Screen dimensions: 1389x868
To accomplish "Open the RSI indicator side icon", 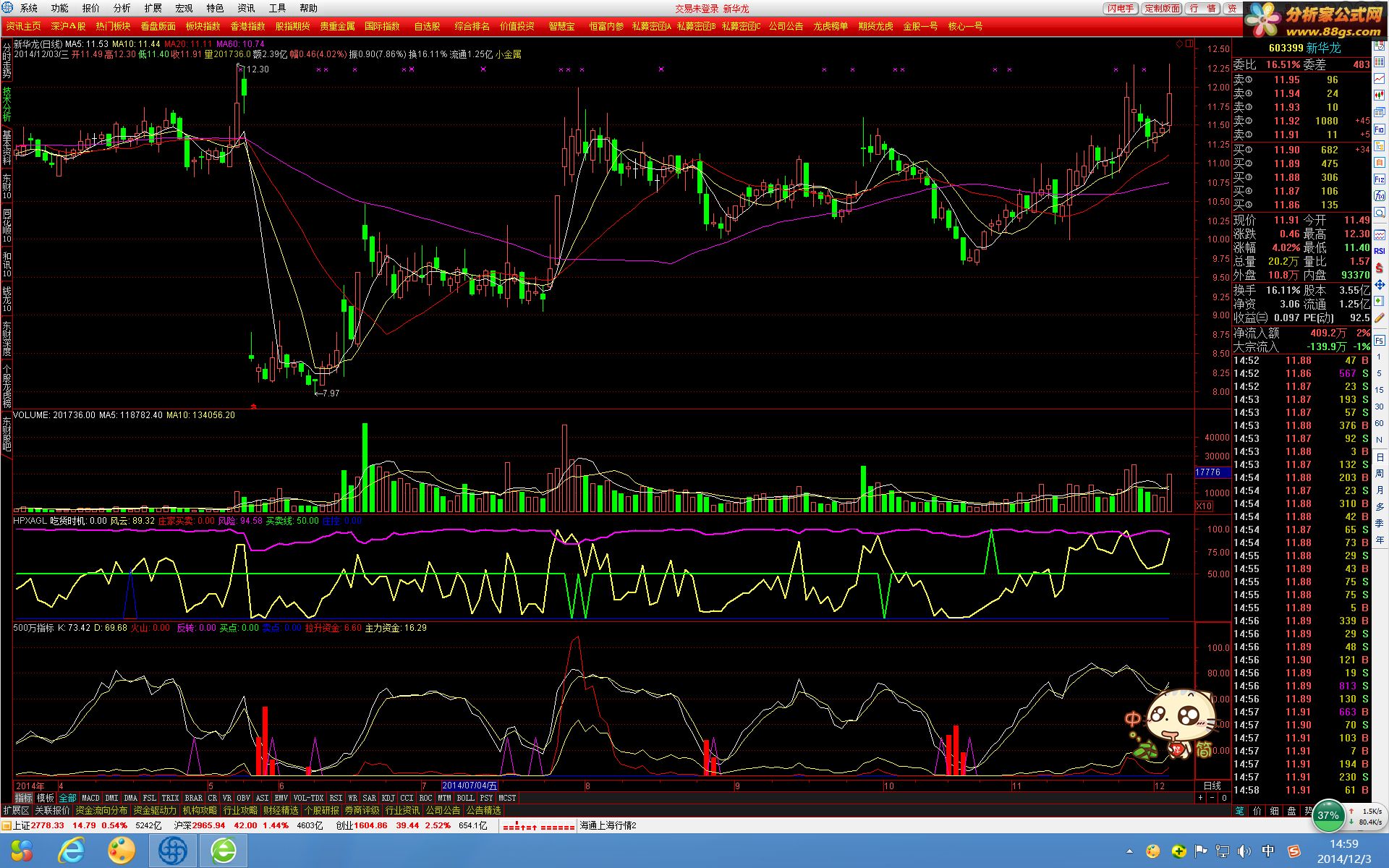I will [1379, 250].
